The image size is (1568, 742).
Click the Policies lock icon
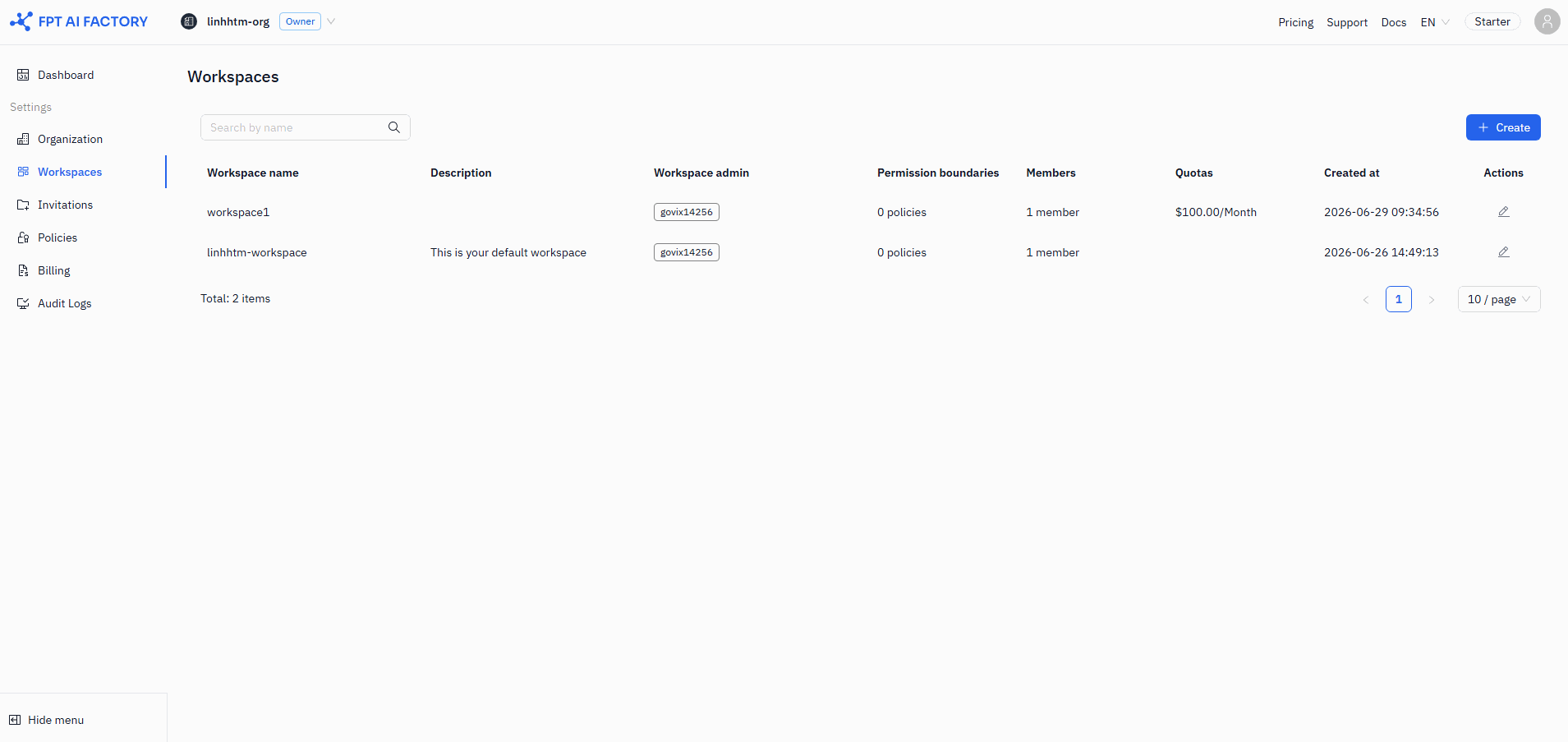23,237
